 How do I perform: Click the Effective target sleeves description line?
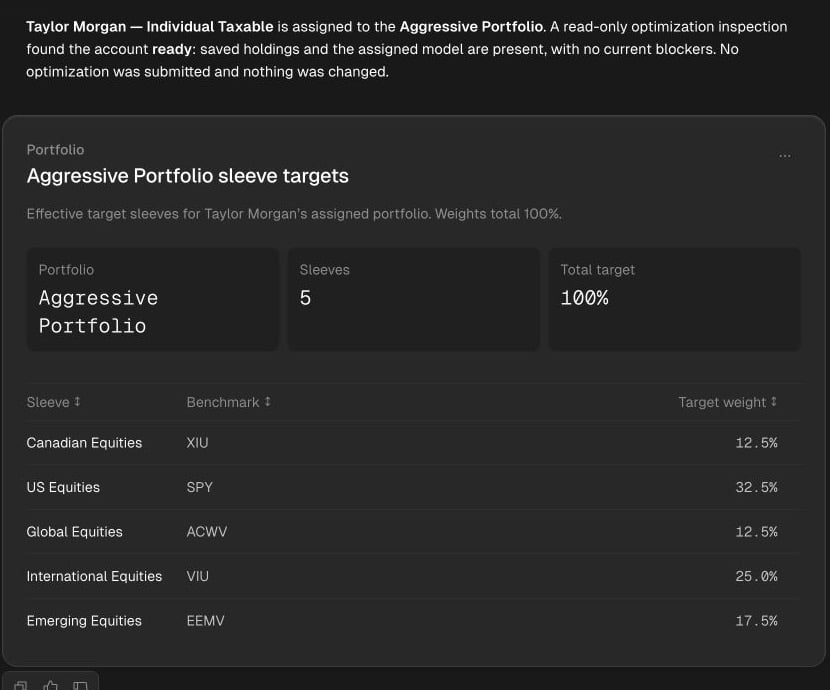(x=294, y=214)
